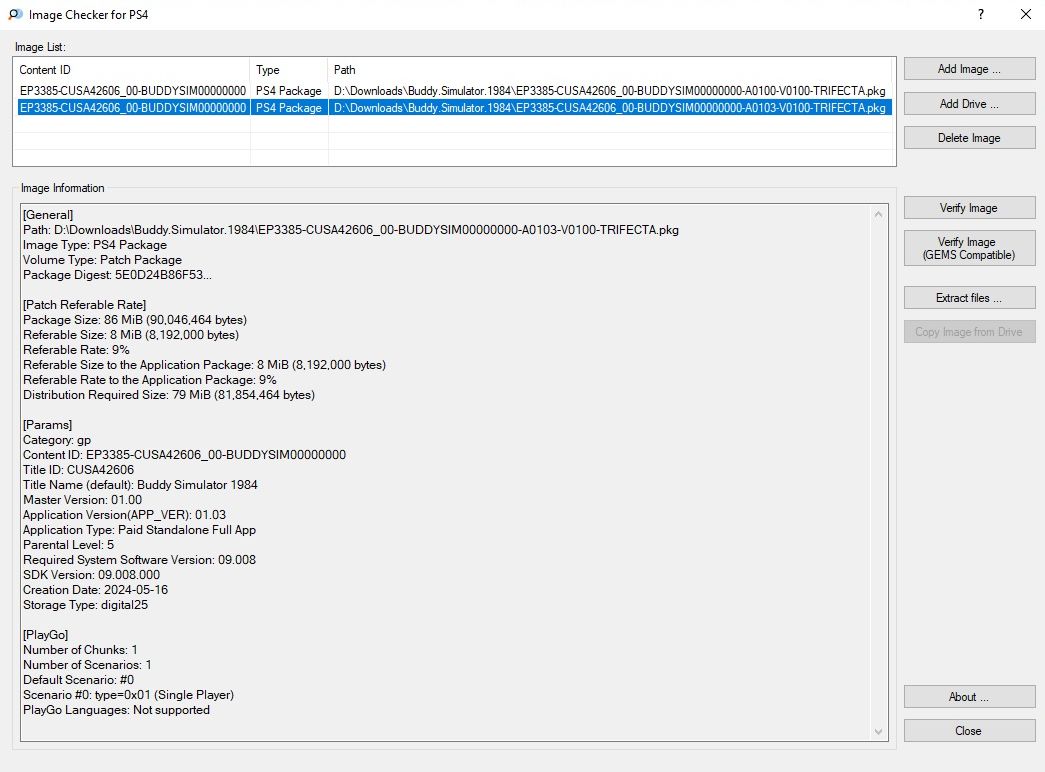The image size is (1045, 772).
Task: Click the Application Type: Paid Standalone line
Action: [139, 529]
